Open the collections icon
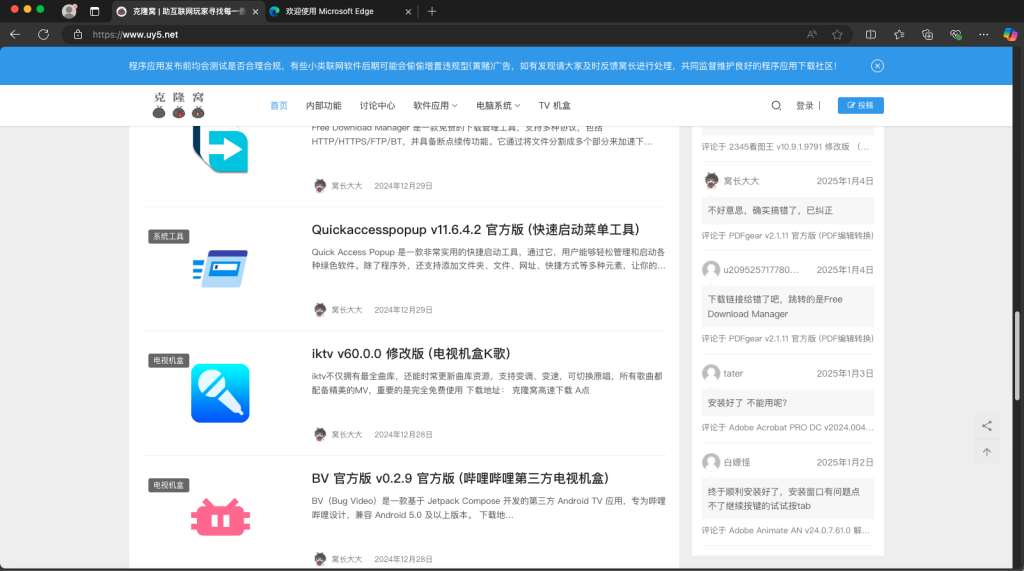This screenshot has height=571, width=1024. coord(927,35)
